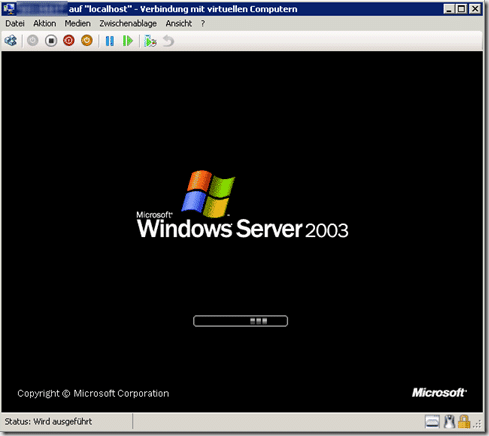Screen dimensions: 489x436
Task: Click the "Status: Wird ausgeführt" text
Action: point(48,422)
